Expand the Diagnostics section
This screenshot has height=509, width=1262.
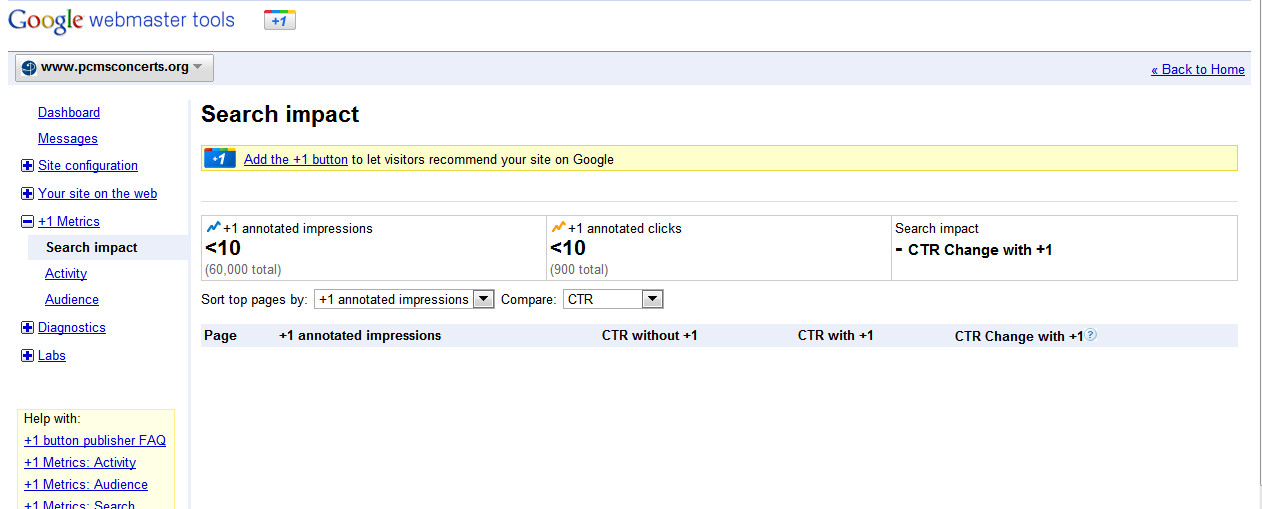(27, 328)
